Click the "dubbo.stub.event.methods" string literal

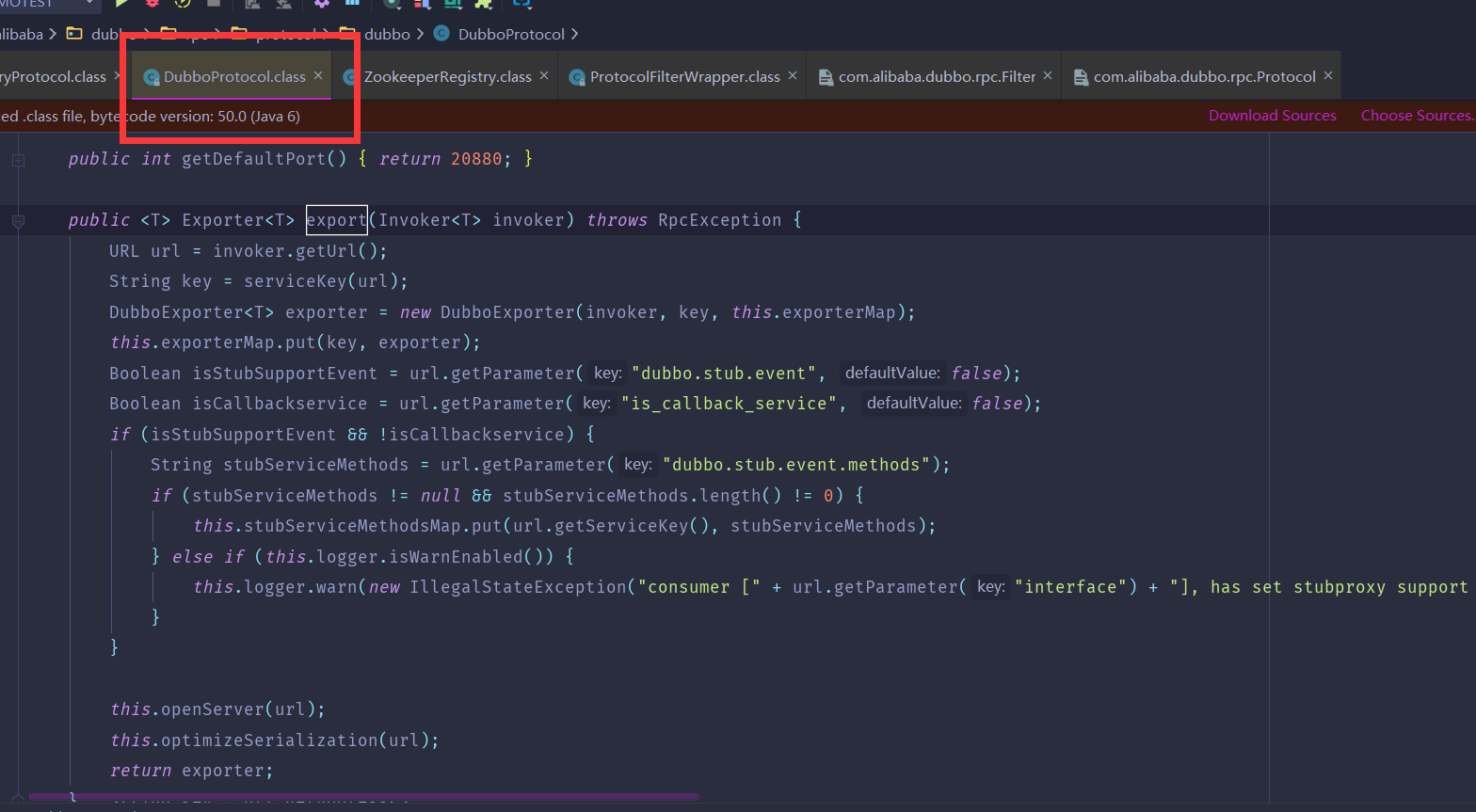(x=796, y=465)
